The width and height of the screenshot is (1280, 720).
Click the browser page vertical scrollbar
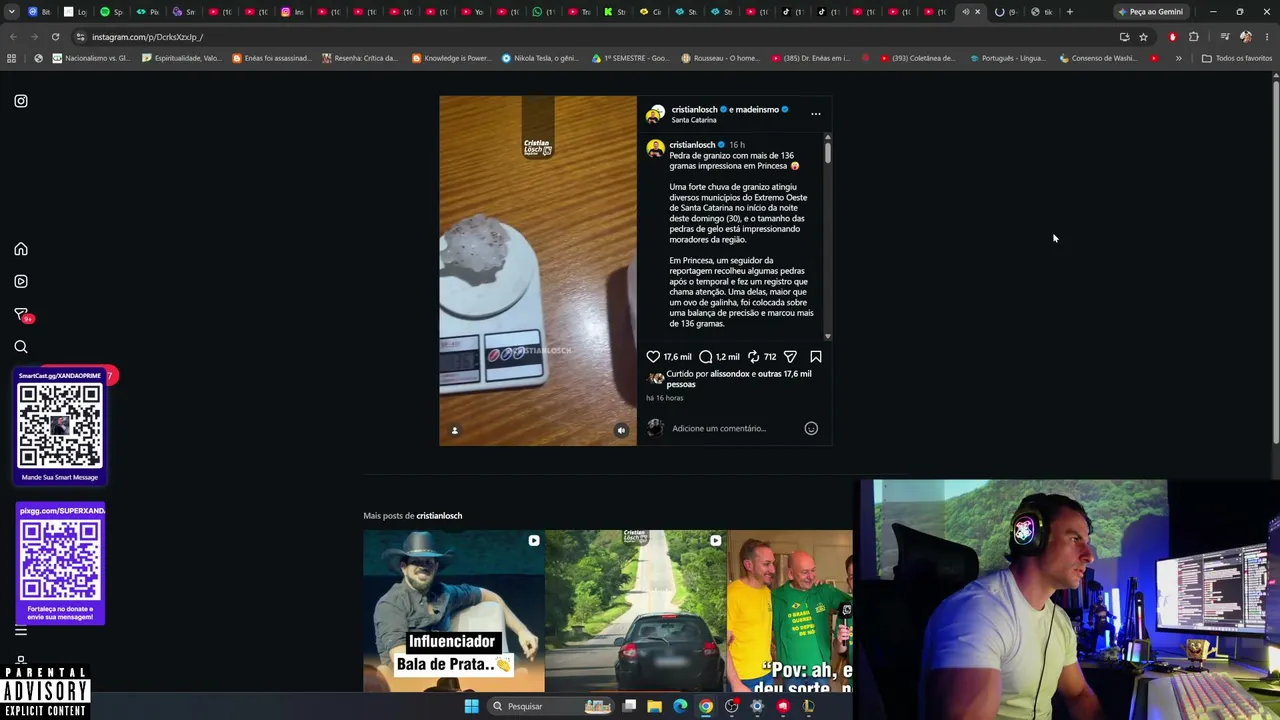click(1275, 260)
